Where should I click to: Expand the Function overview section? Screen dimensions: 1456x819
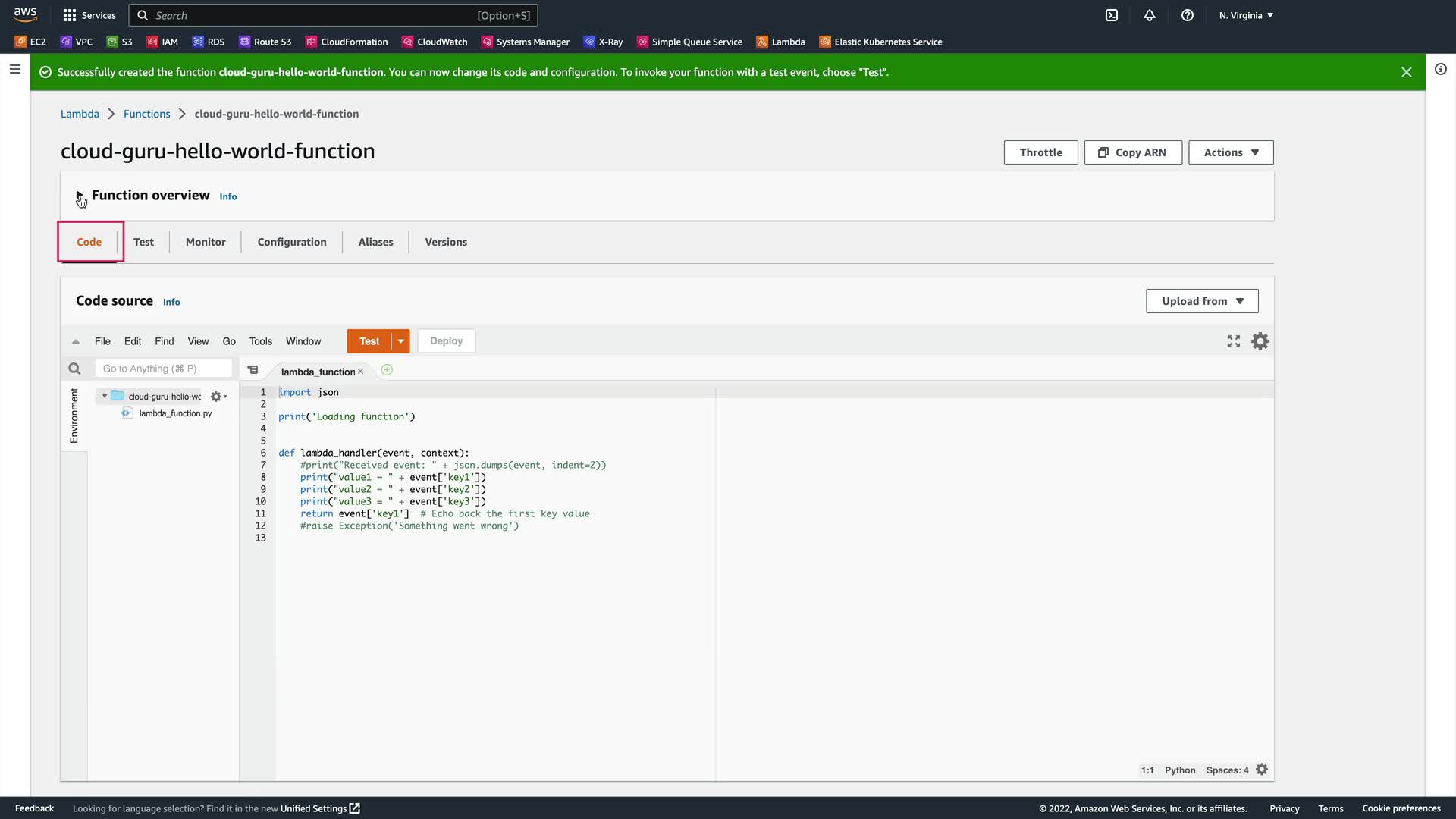tap(80, 196)
